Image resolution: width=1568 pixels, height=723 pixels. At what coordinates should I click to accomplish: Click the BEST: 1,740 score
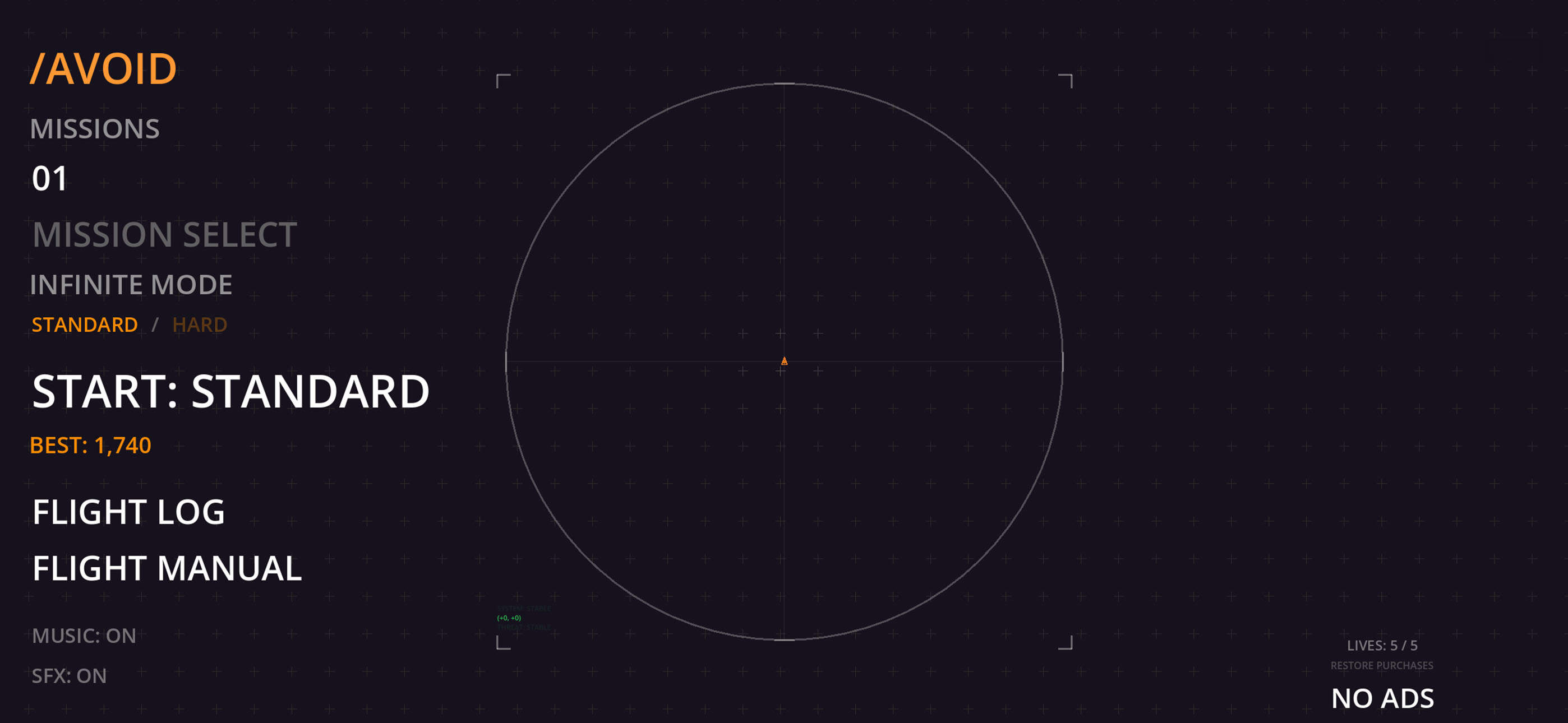pos(91,446)
